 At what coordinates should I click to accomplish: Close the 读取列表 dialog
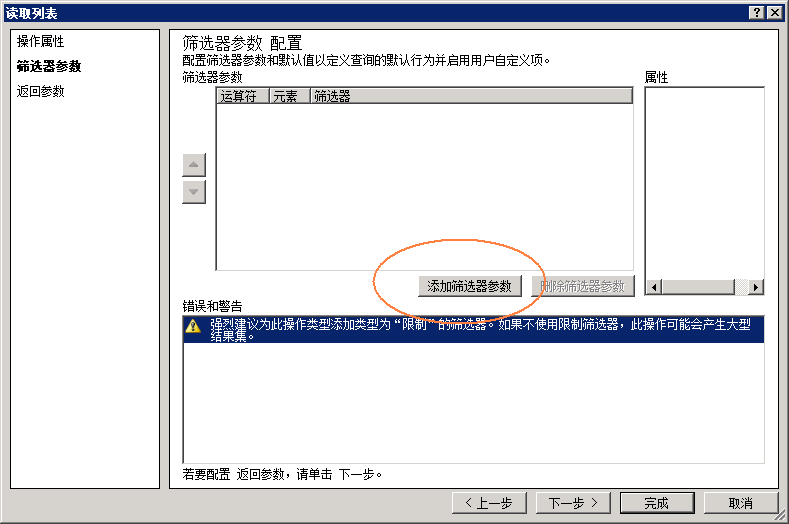coord(775,13)
